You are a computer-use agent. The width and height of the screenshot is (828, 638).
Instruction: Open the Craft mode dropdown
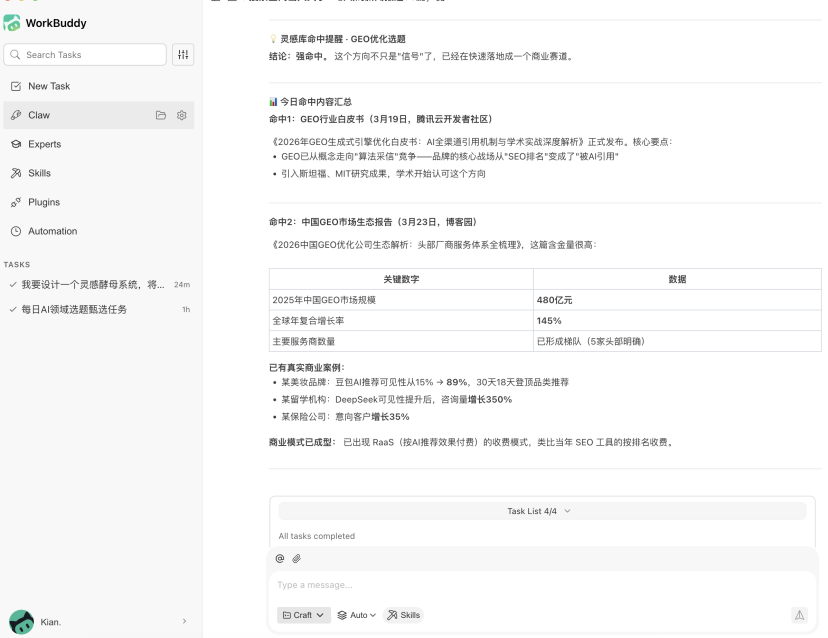[303, 615]
